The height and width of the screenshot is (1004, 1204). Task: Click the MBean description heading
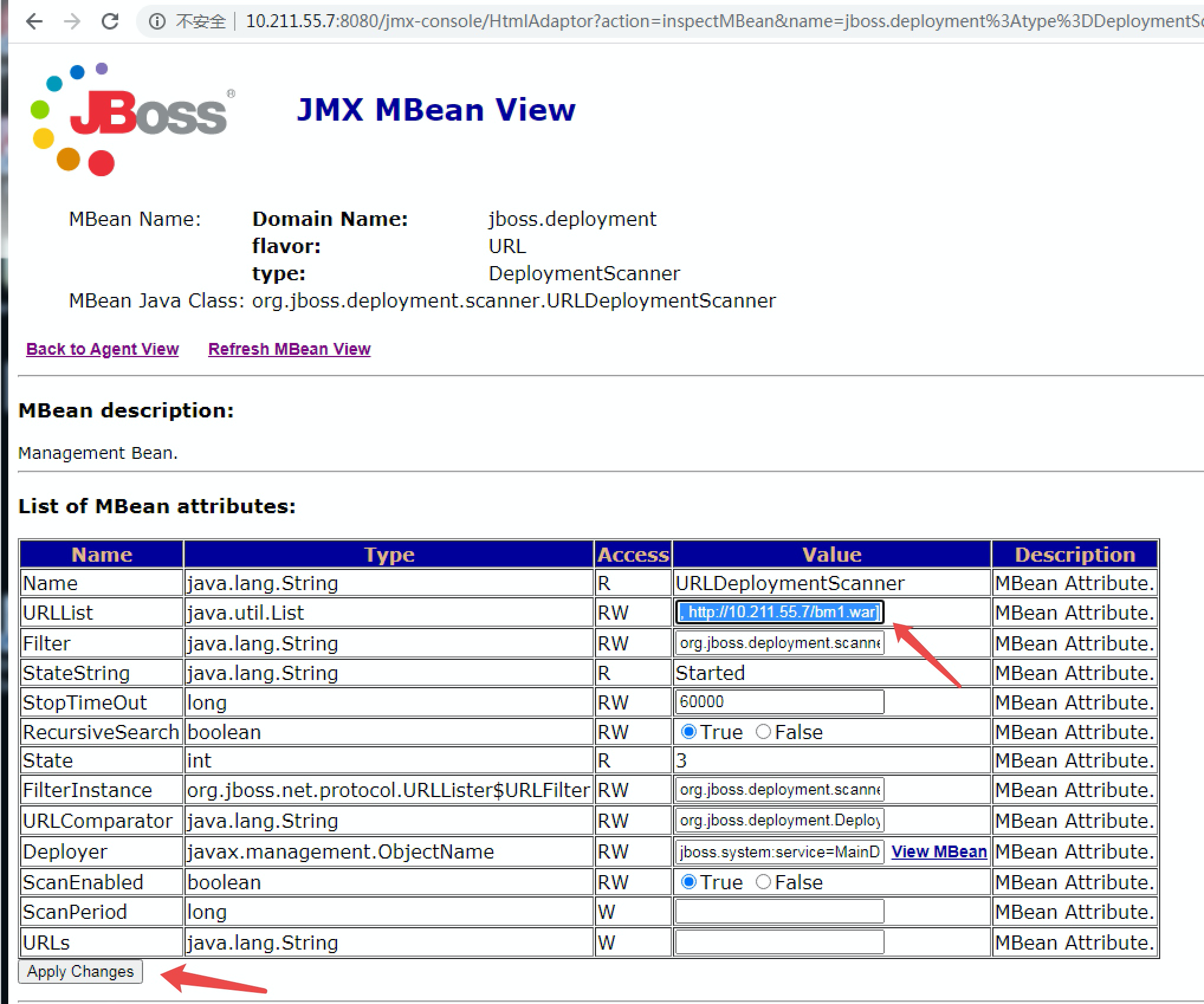(x=126, y=410)
